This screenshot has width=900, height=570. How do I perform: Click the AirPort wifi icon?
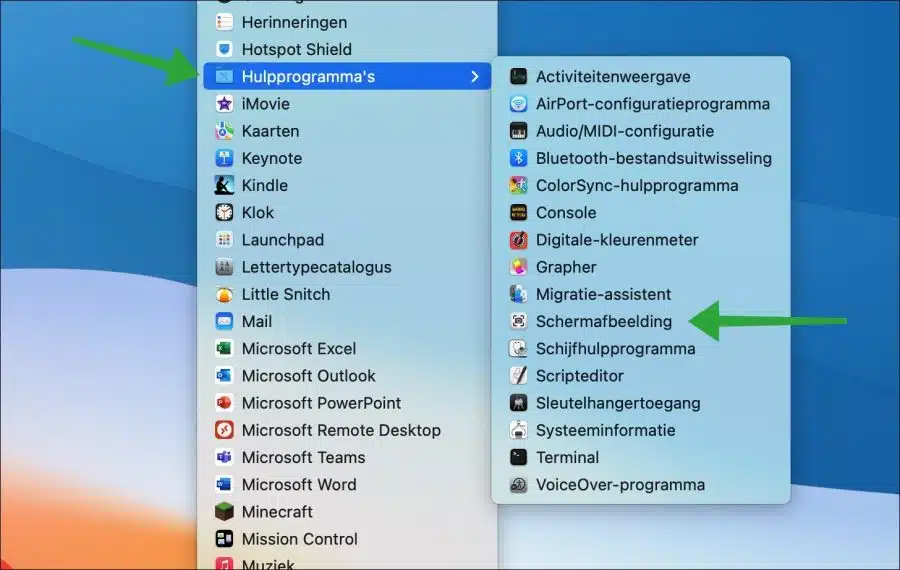pos(518,103)
